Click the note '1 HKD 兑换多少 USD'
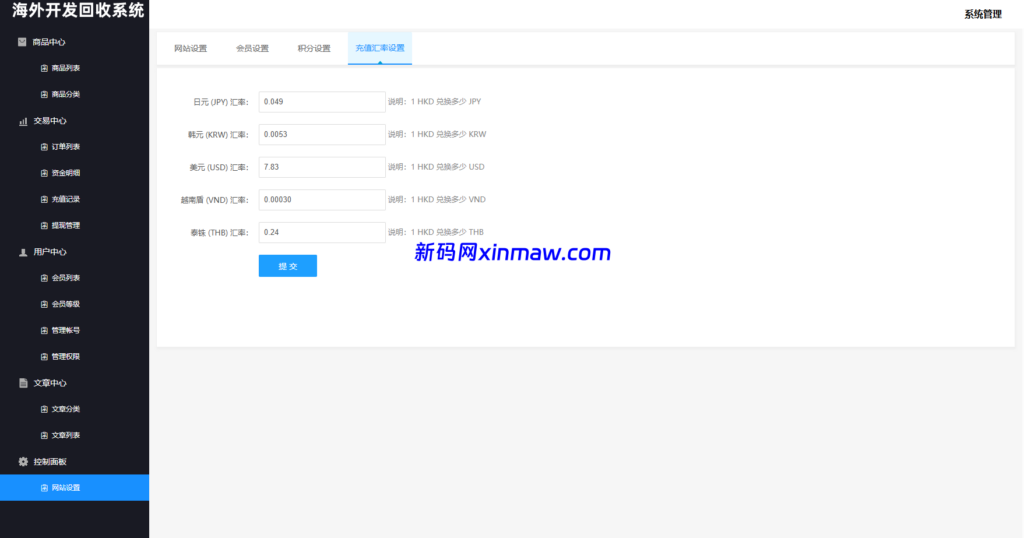Screen dimensions: 1024x538 pos(447,167)
